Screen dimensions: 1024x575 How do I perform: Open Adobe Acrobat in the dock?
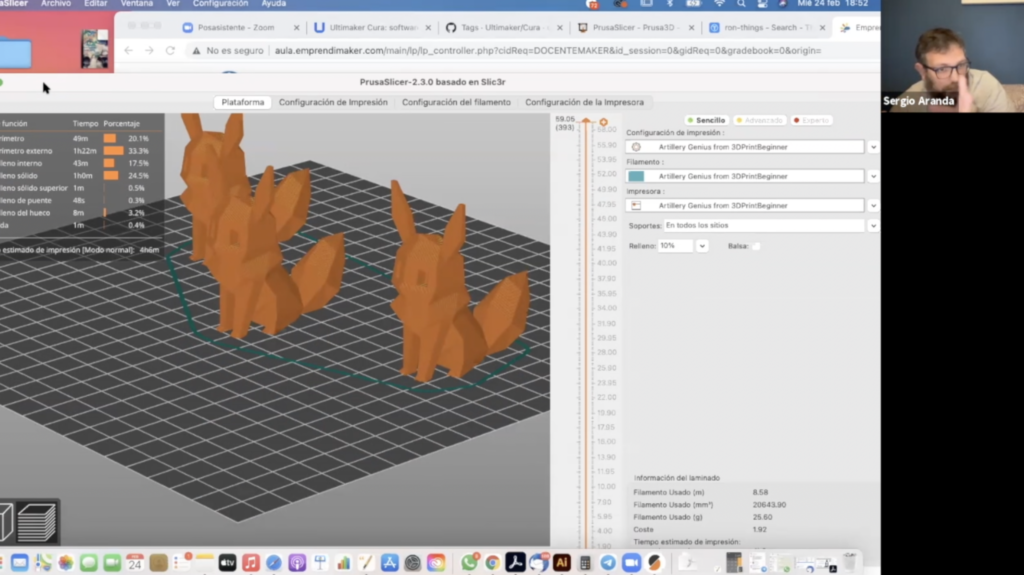[x=515, y=563]
